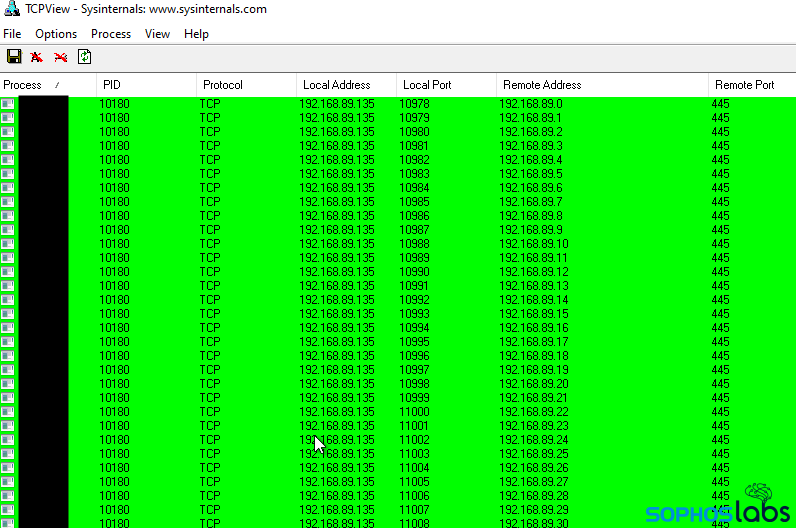Click local address in row with port 10990
This screenshot has width=796, height=528.
337,272
